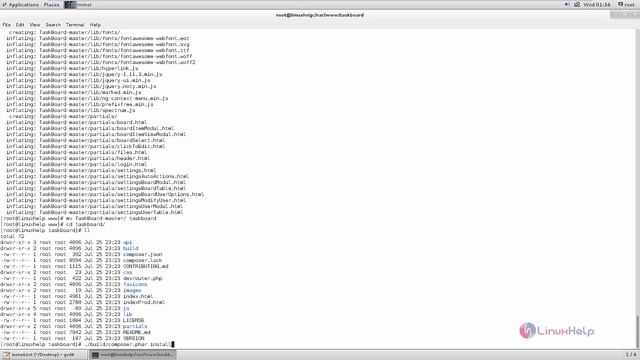Open the Applications menu in top panel
The width and height of the screenshot is (640, 360).
(x=20, y=5)
